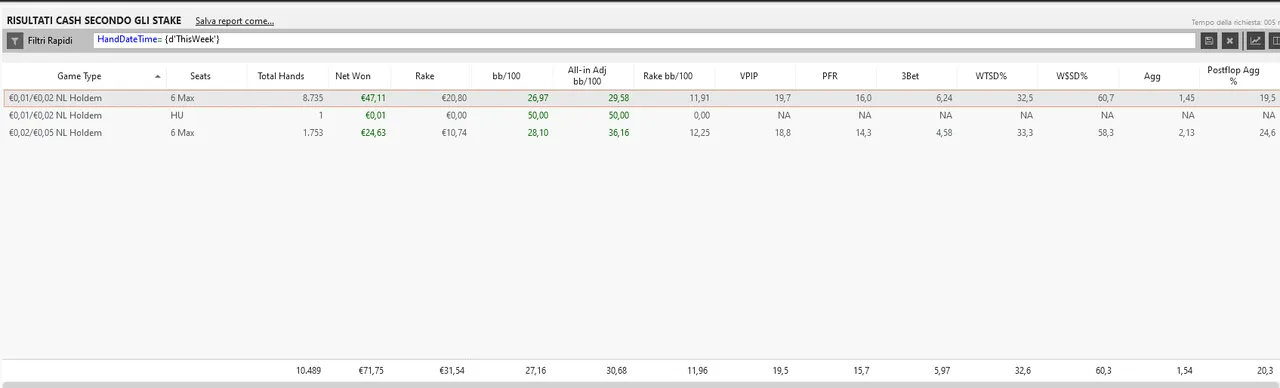Save the current filter with the disk icon
1280x388 pixels.
1210,41
